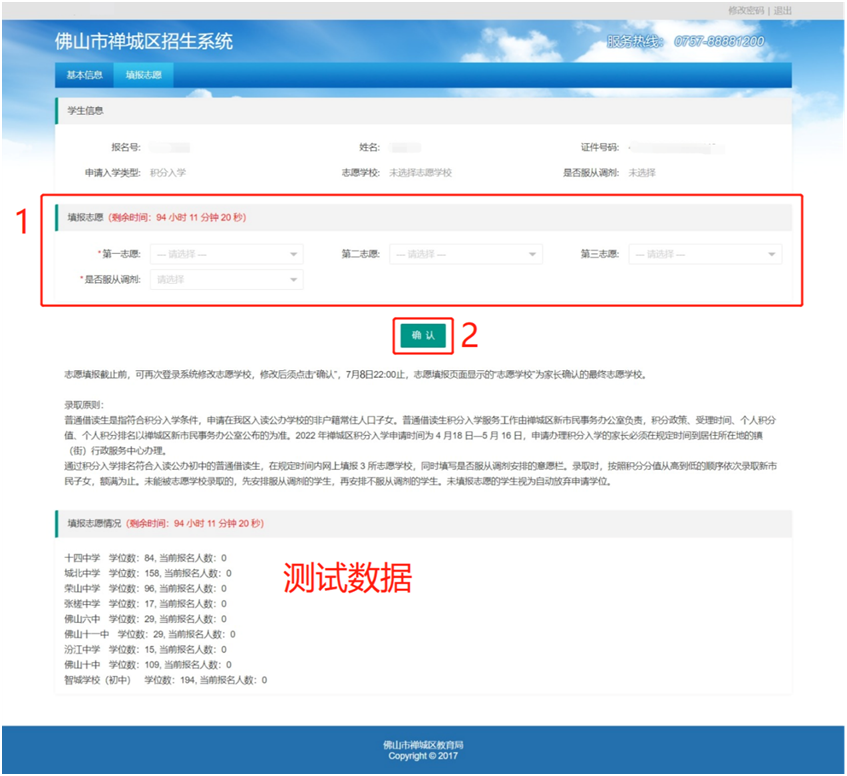
Task: Click the red 测试数据 watermark text
Action: click(347, 577)
